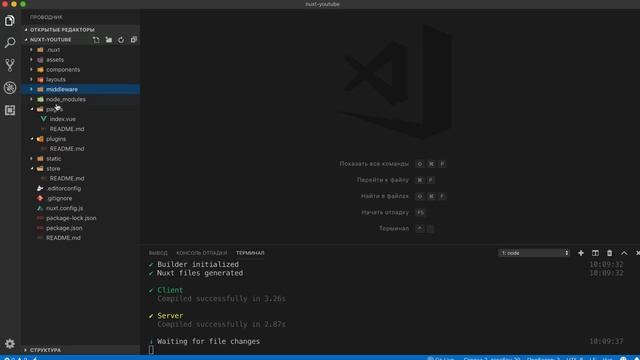Click the New Folder icon in explorer header
The image size is (640, 360).
pyautogui.click(x=109, y=40)
